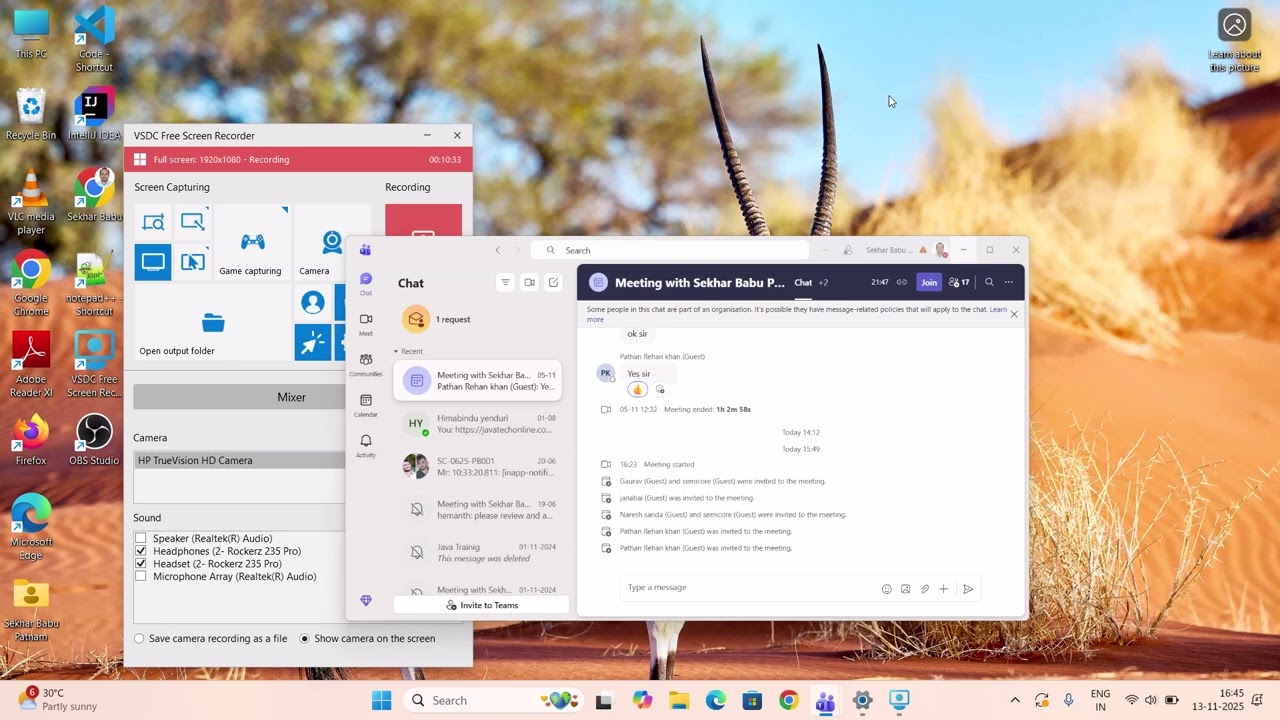The image size is (1280, 720).
Task: Uncheck Headphones (2- Rockerz 235 Pro)
Action: coord(141,551)
